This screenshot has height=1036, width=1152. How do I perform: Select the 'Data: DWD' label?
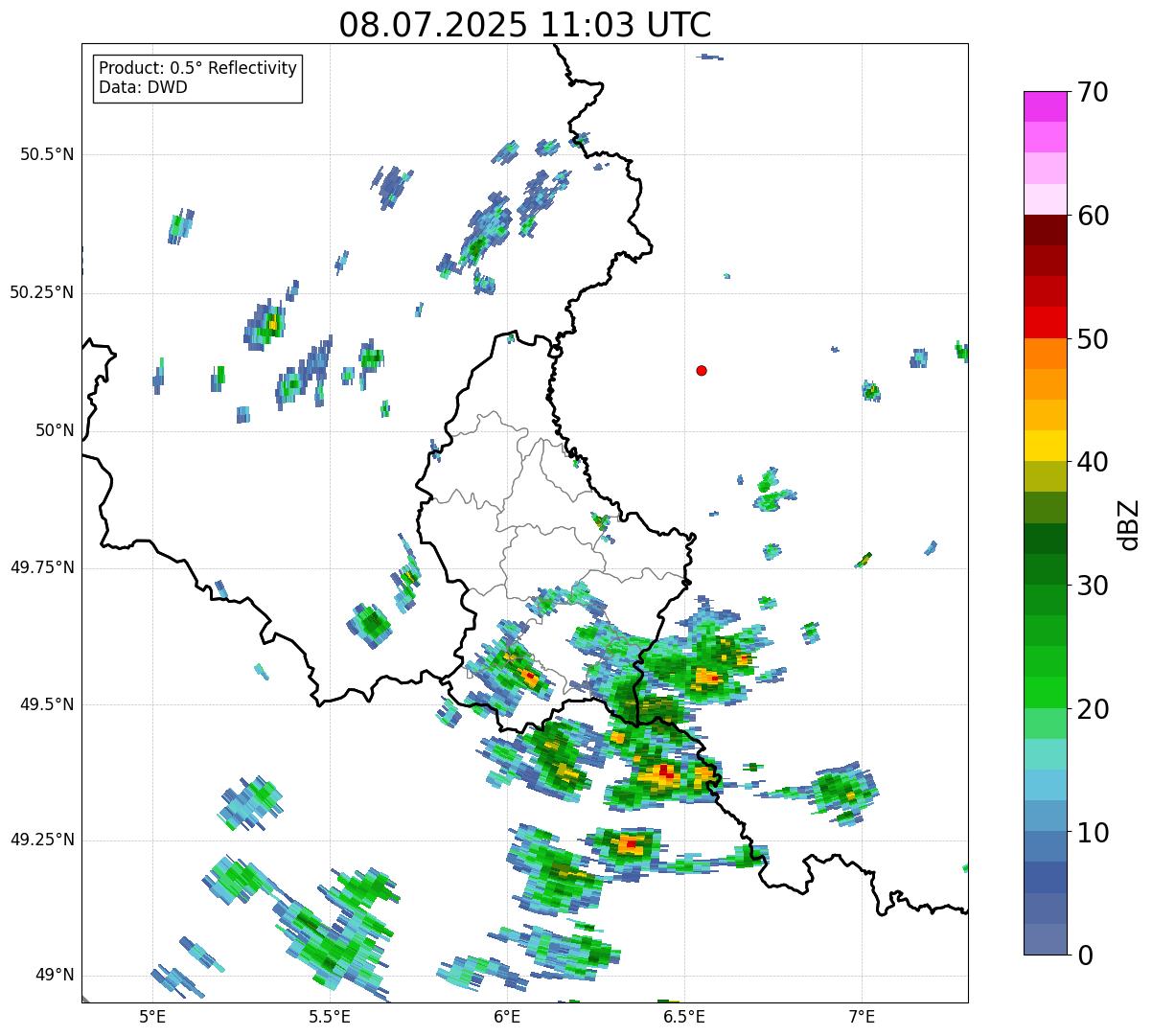(143, 87)
